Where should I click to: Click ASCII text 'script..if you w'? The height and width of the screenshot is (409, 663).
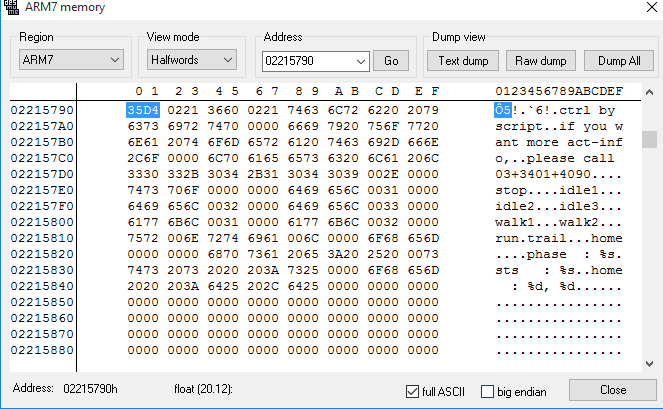click(x=559, y=126)
